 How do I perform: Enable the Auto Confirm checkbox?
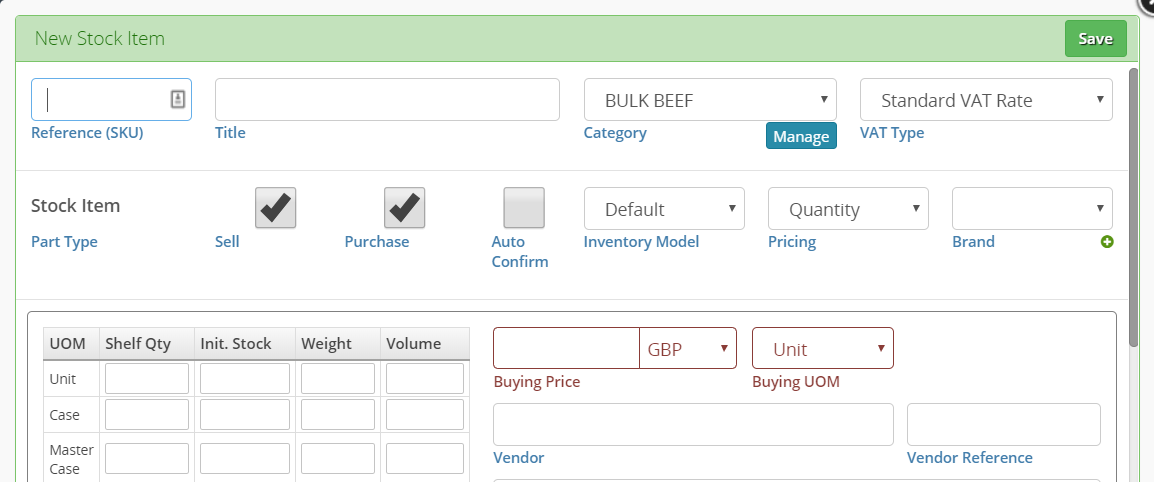pyautogui.click(x=524, y=208)
